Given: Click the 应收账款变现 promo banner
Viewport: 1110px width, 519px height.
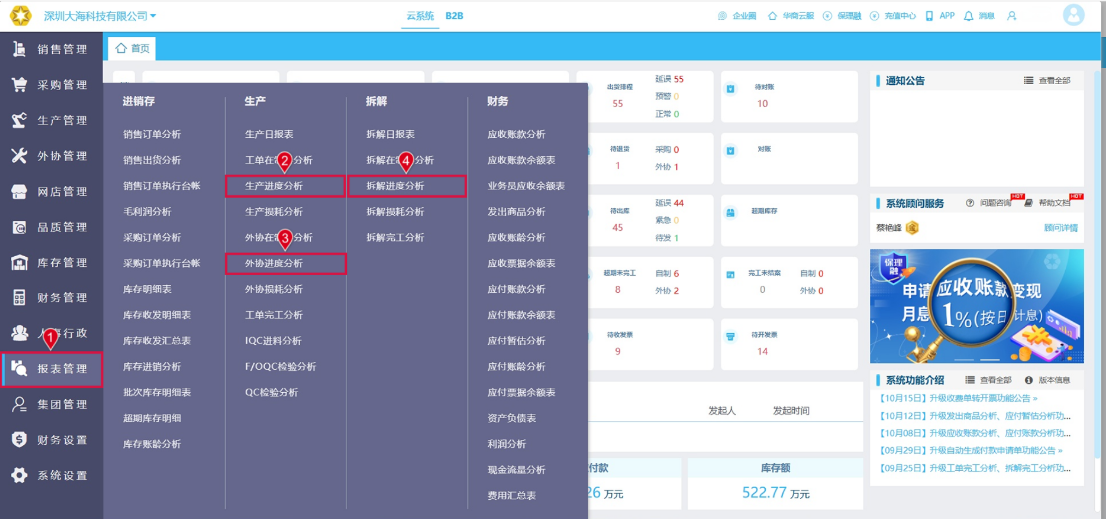Looking at the screenshot, I should coord(977,306).
